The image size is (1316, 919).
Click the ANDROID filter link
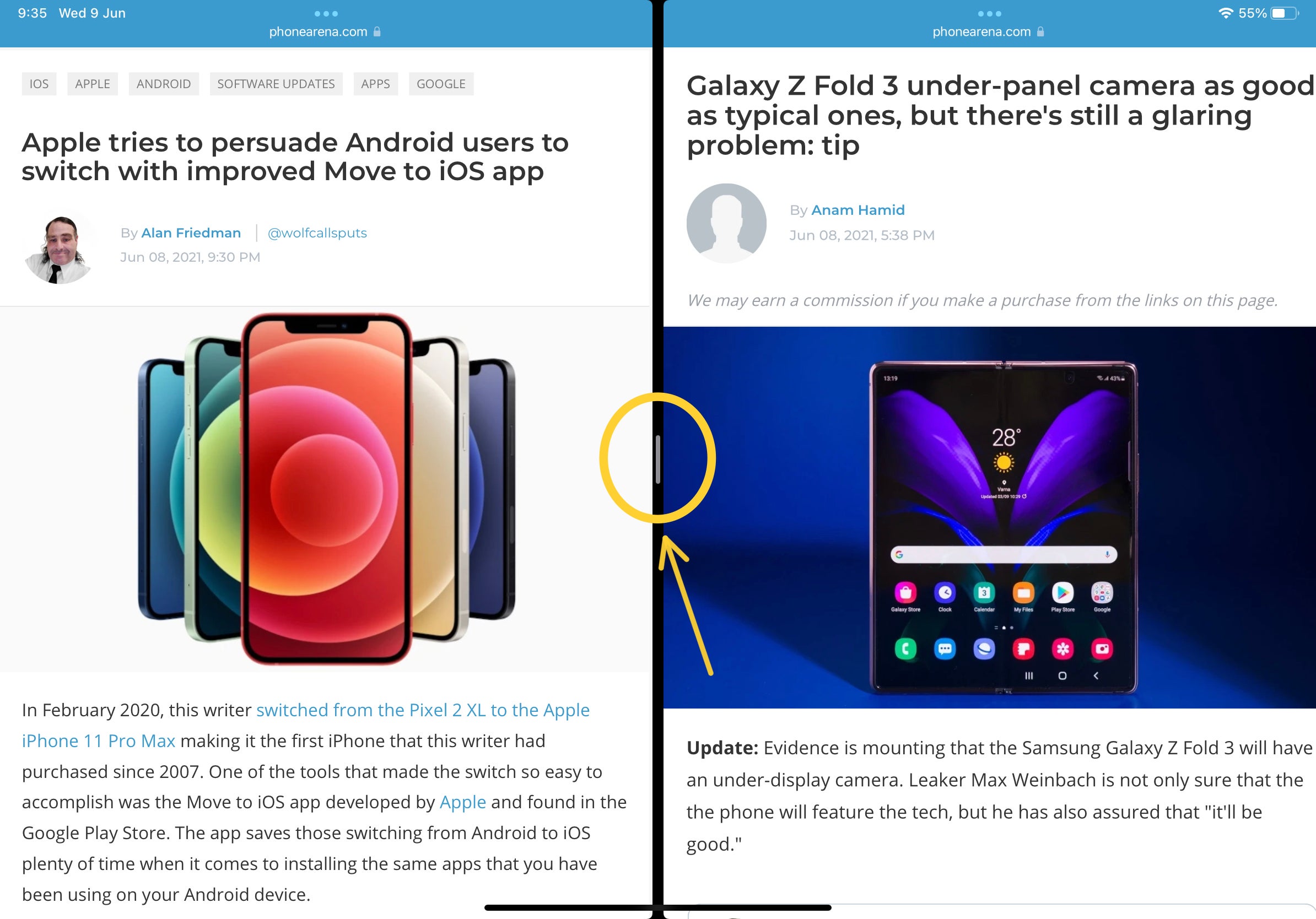[x=163, y=84]
